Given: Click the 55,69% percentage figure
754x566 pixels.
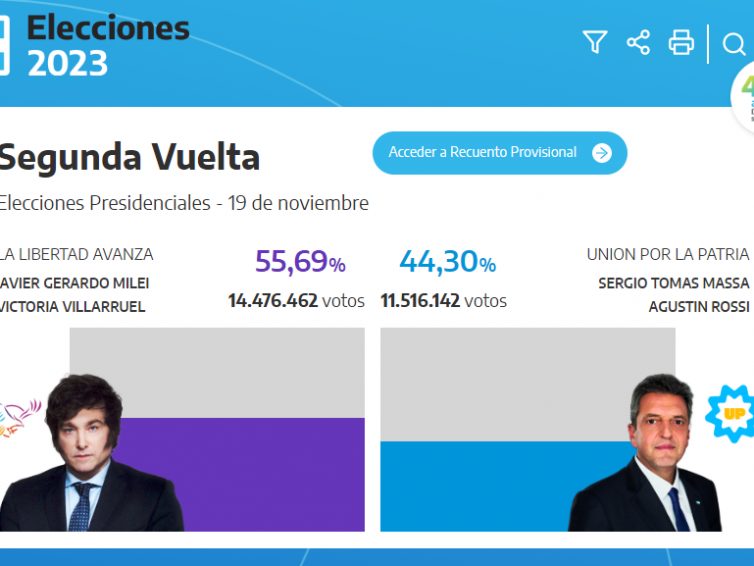Looking at the screenshot, I should click(x=300, y=262).
